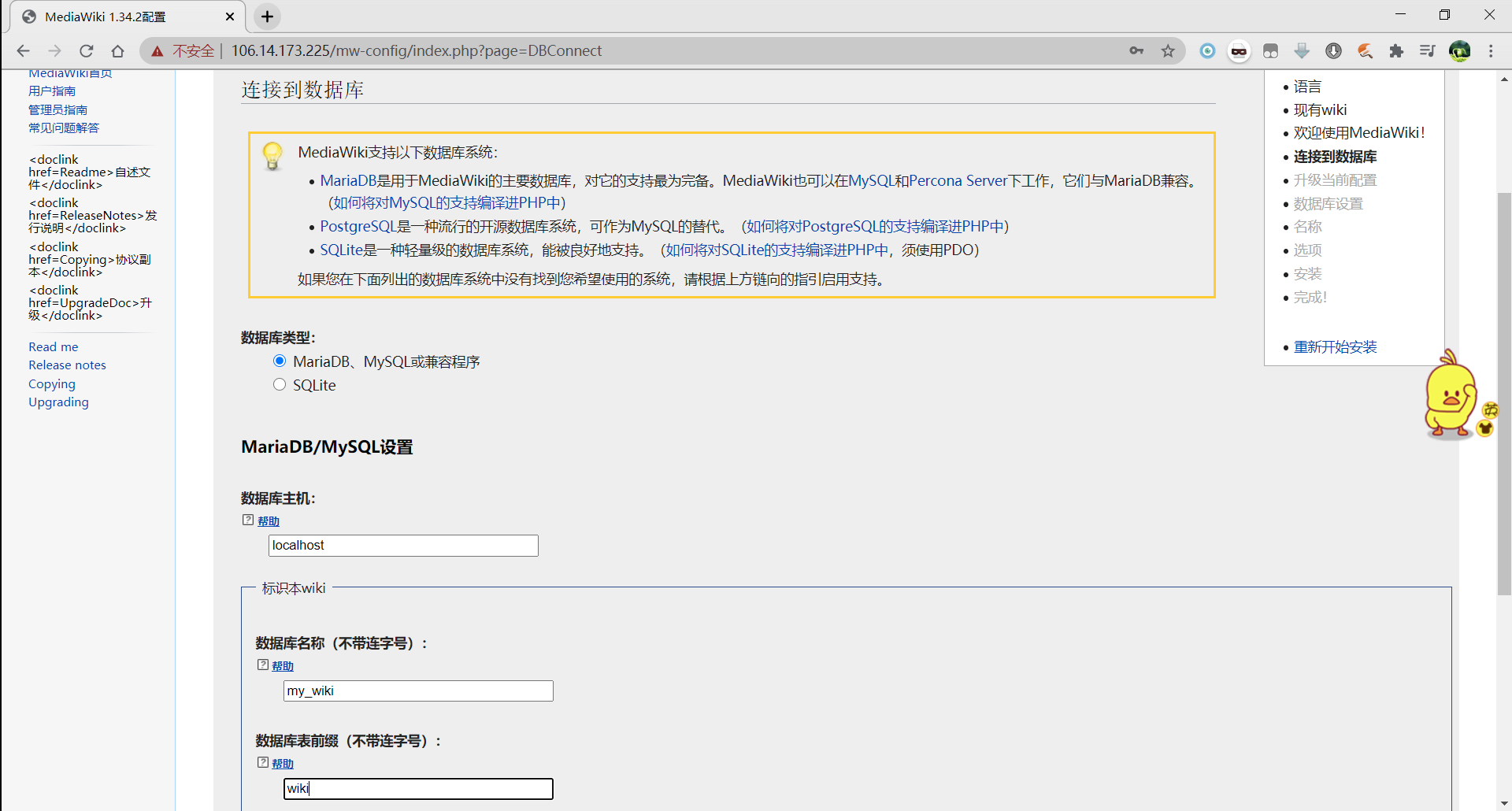Open the green profile avatar
The height and width of the screenshot is (811, 1512).
pyautogui.click(x=1460, y=51)
